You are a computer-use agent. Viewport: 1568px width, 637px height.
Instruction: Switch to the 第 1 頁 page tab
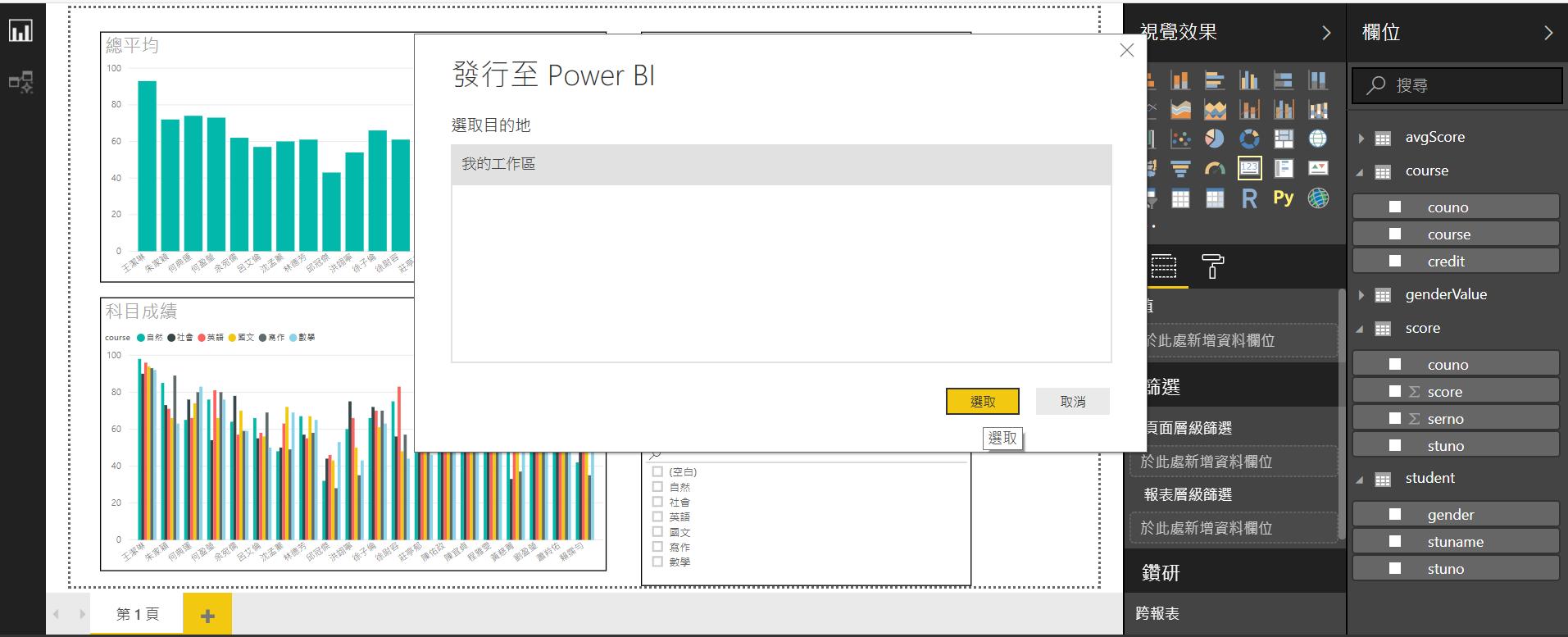click(137, 614)
